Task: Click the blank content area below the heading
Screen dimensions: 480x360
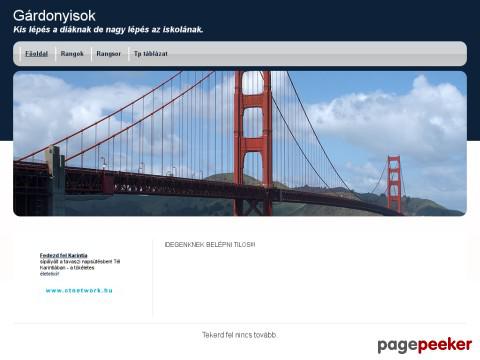Action: 310,283
